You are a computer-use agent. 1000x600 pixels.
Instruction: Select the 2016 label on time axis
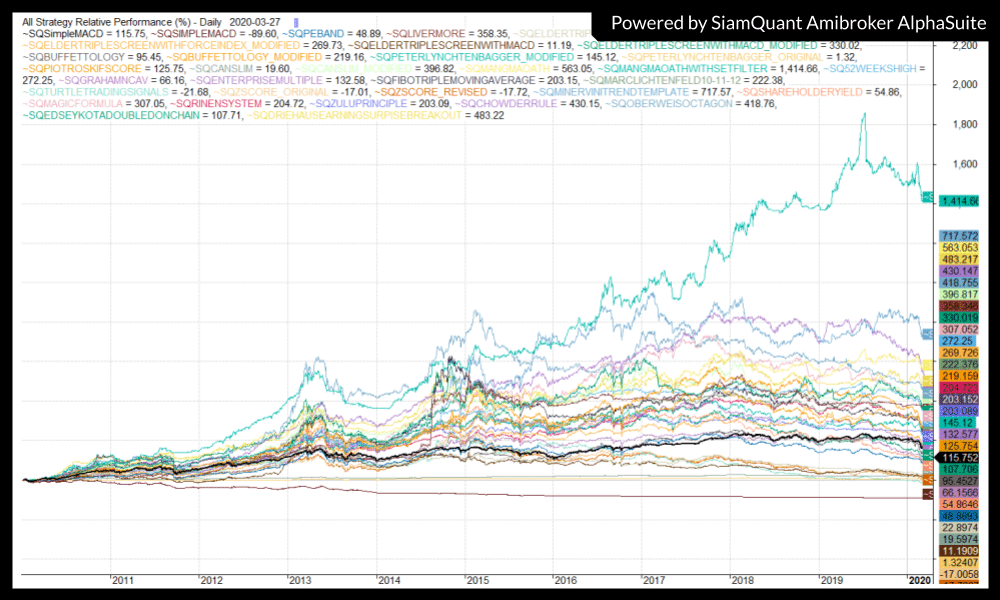tap(565, 579)
